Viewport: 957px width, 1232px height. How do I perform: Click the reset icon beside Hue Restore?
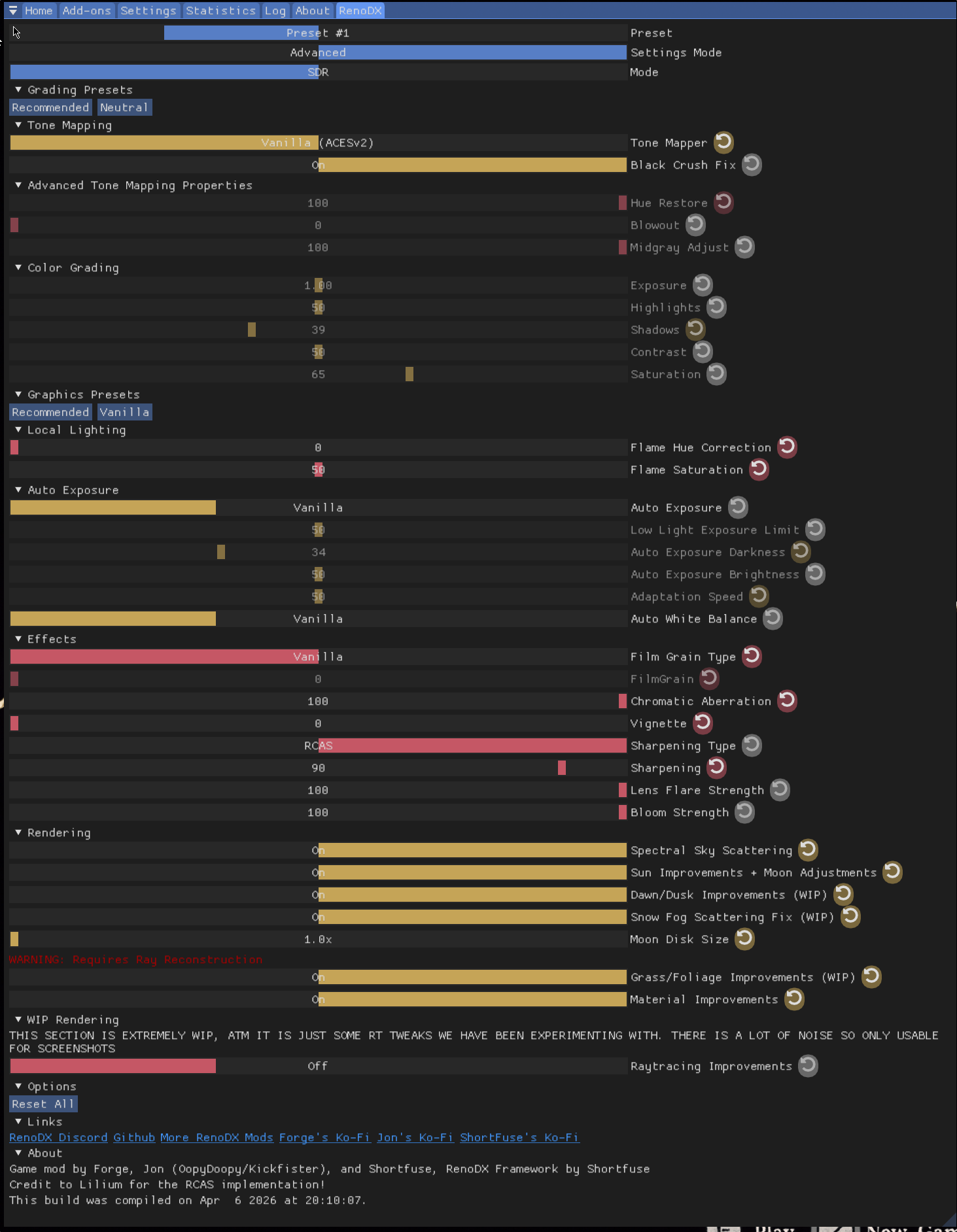click(x=723, y=202)
